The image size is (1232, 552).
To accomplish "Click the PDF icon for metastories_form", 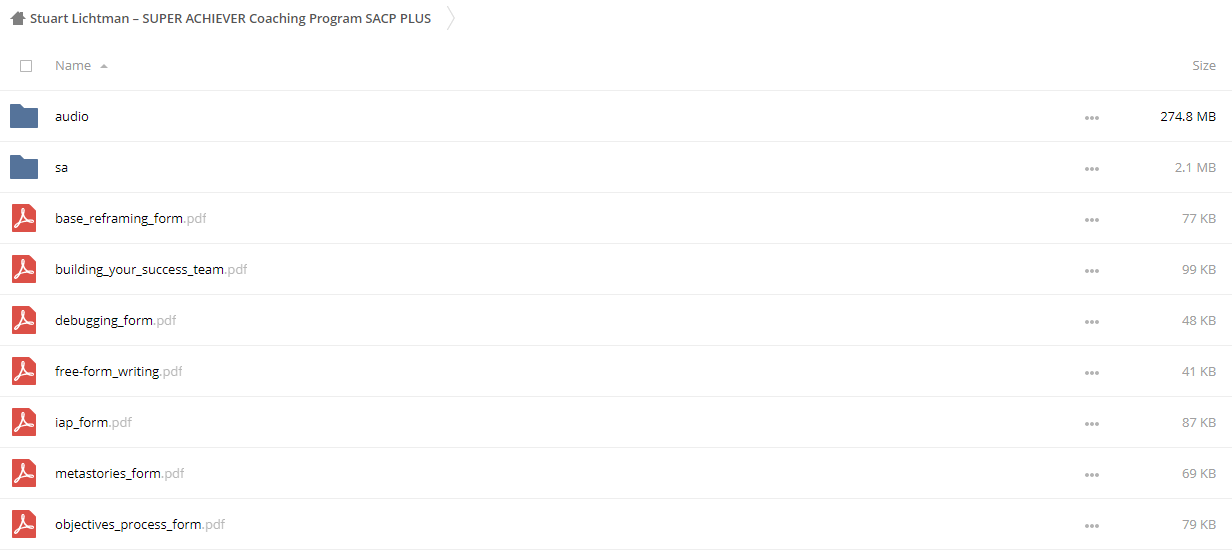I will (24, 473).
